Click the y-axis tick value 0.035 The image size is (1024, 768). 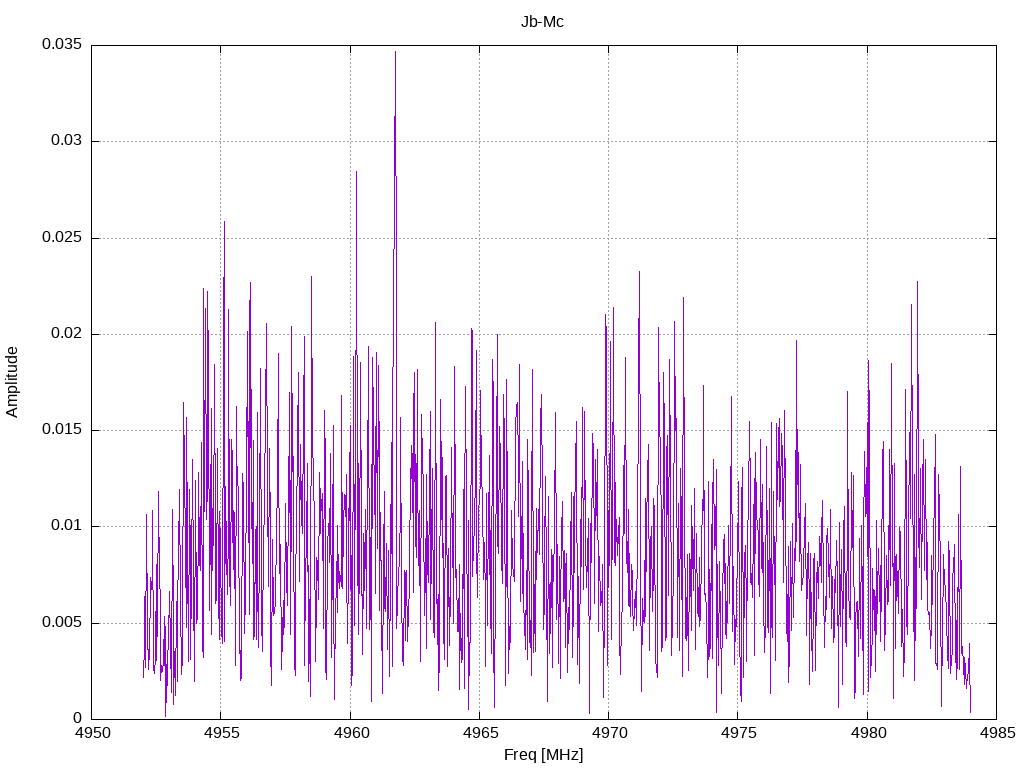pos(62,44)
